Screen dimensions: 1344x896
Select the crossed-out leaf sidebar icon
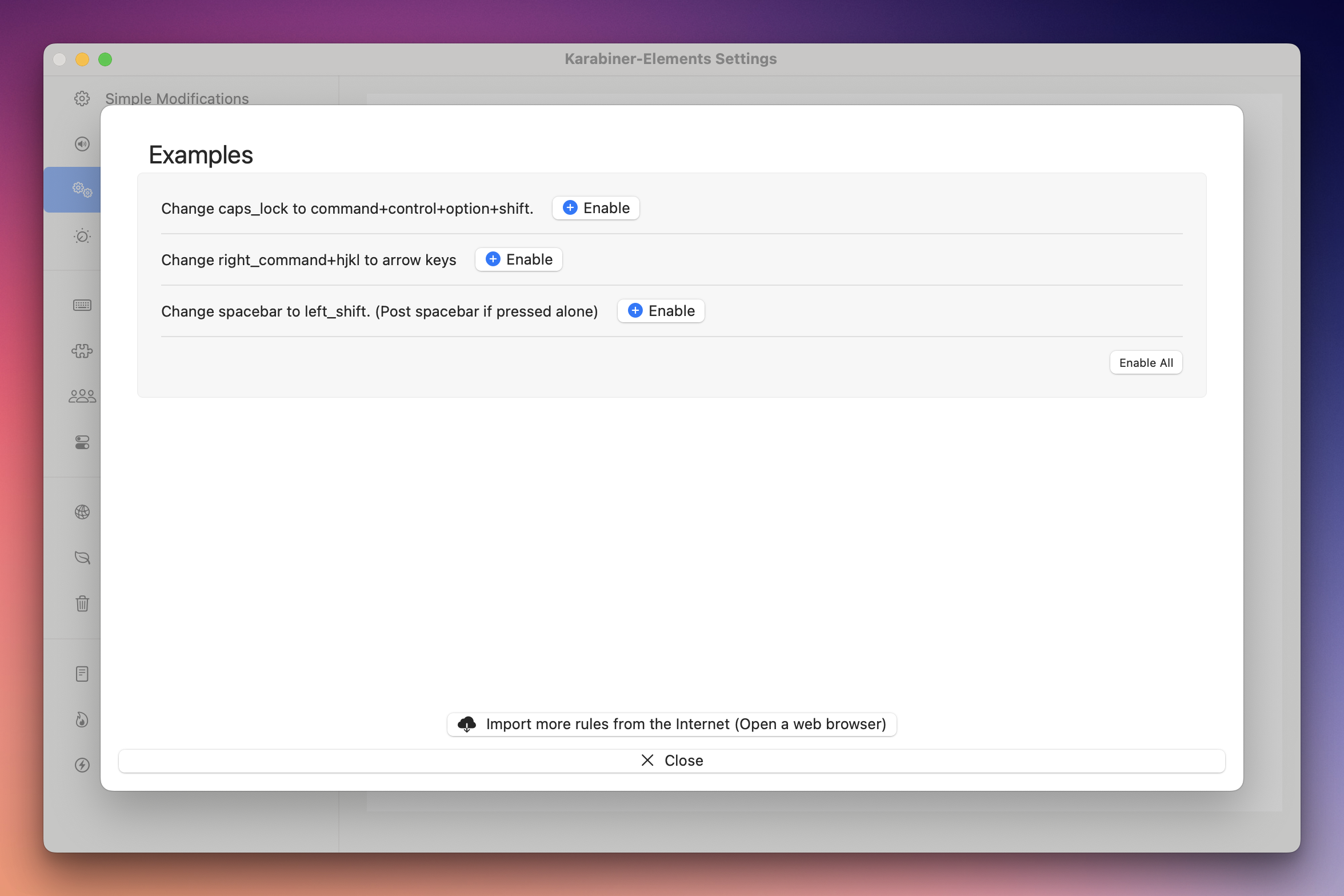82,558
